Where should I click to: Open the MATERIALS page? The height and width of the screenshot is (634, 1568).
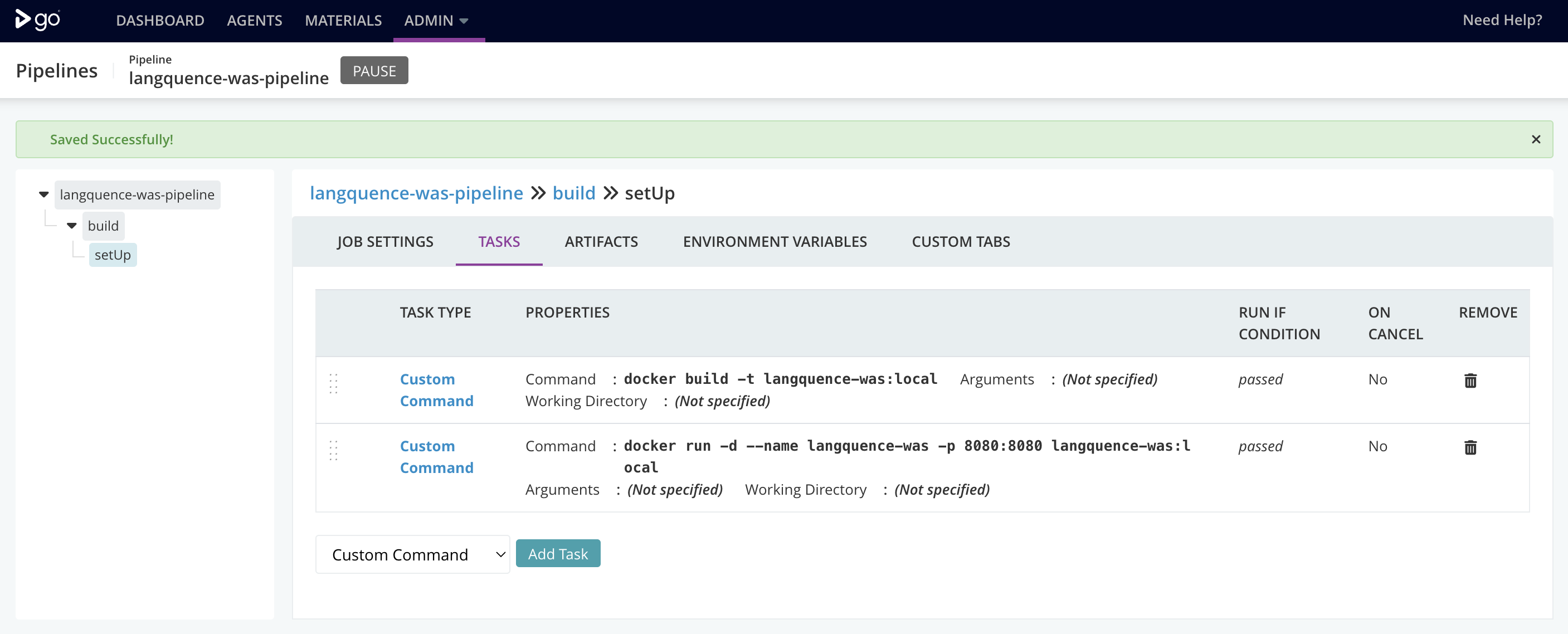point(343,20)
